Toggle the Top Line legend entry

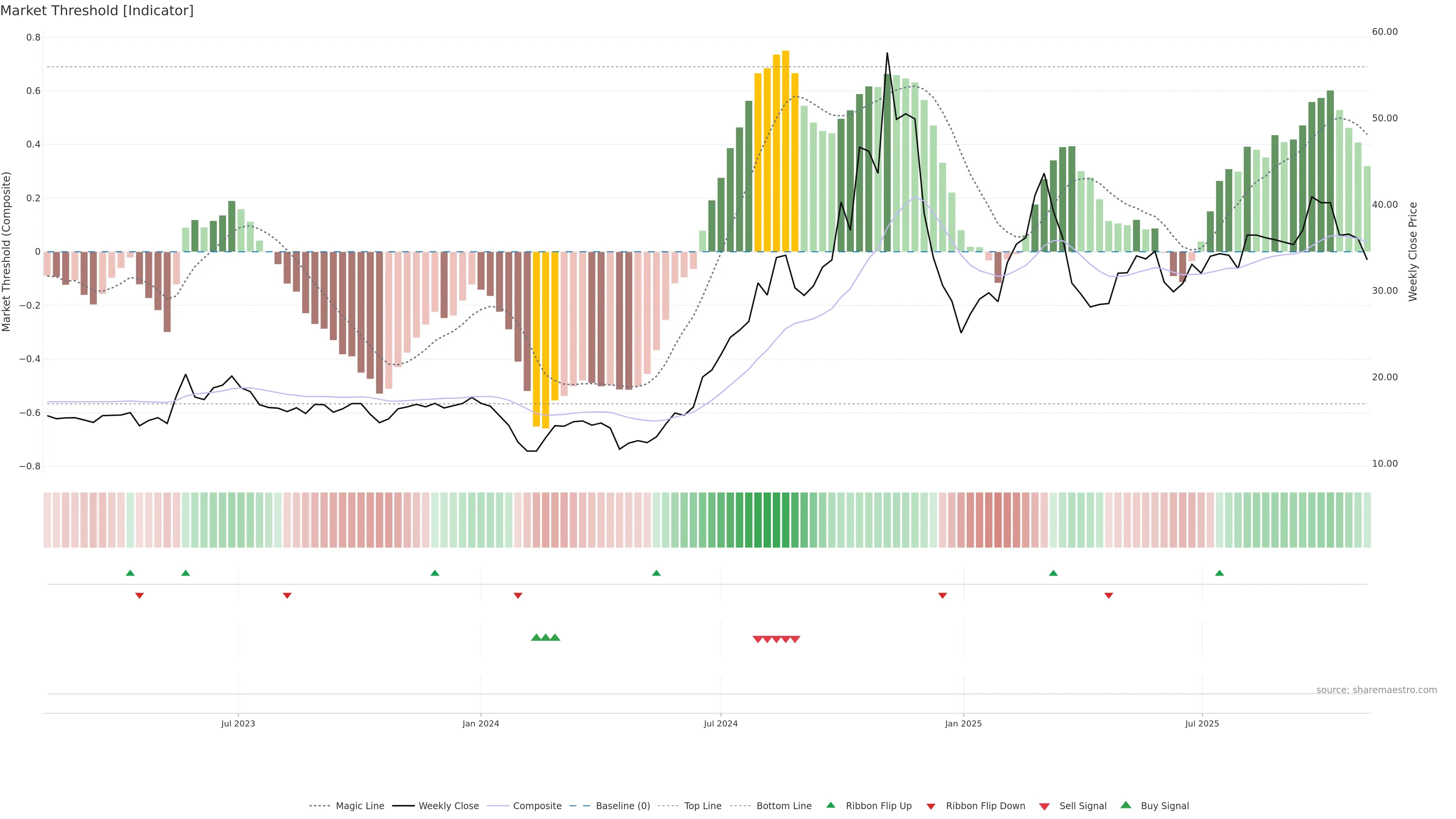[703, 806]
